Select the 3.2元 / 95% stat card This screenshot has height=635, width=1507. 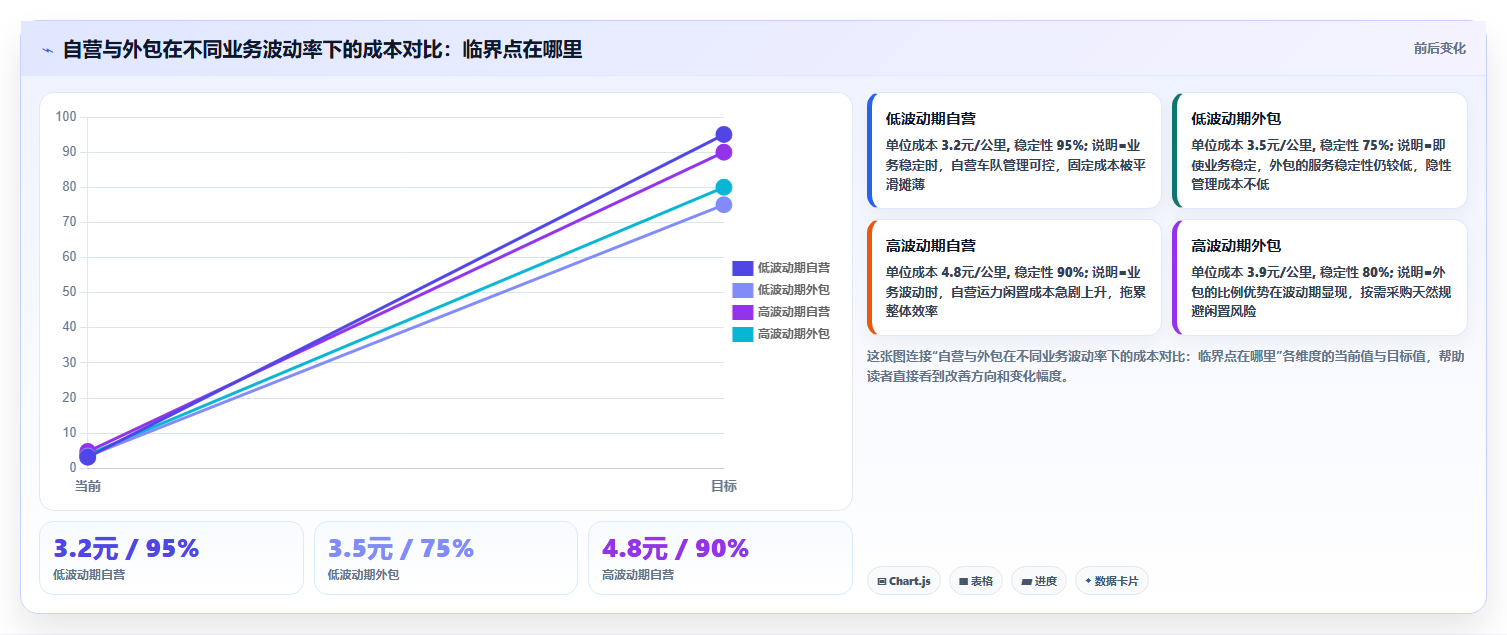[171, 558]
